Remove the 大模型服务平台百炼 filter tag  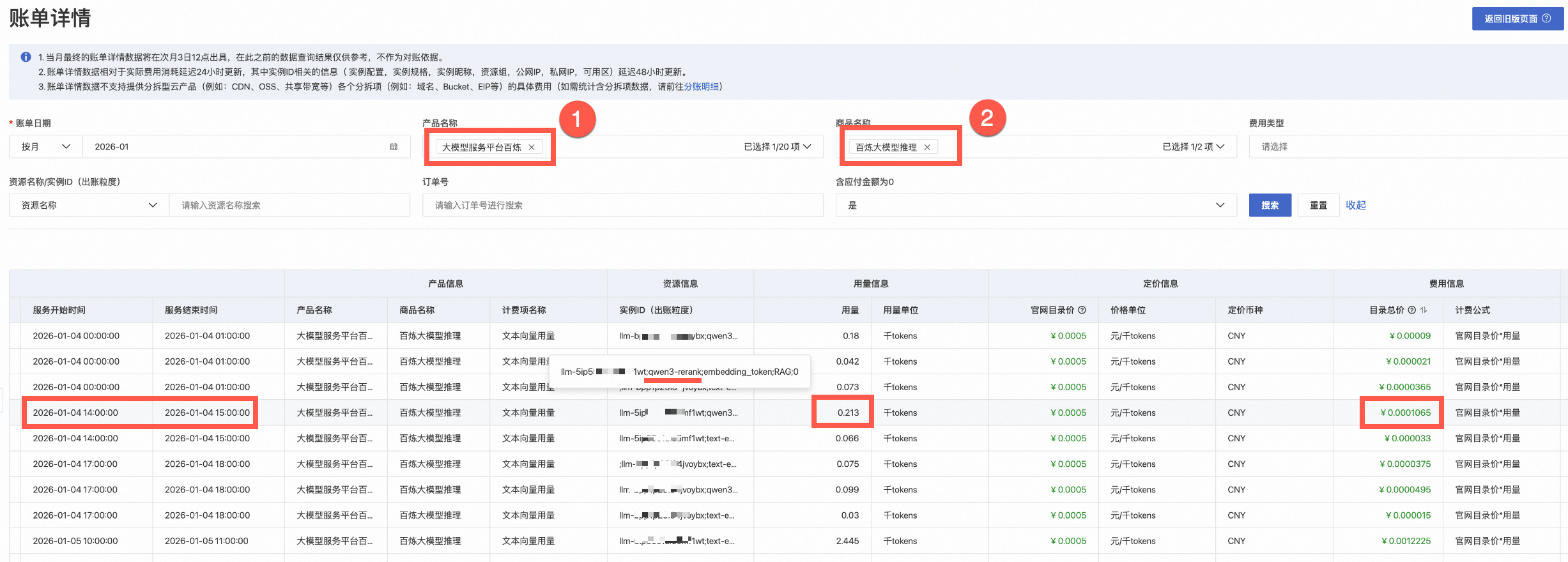pyautogui.click(x=531, y=147)
